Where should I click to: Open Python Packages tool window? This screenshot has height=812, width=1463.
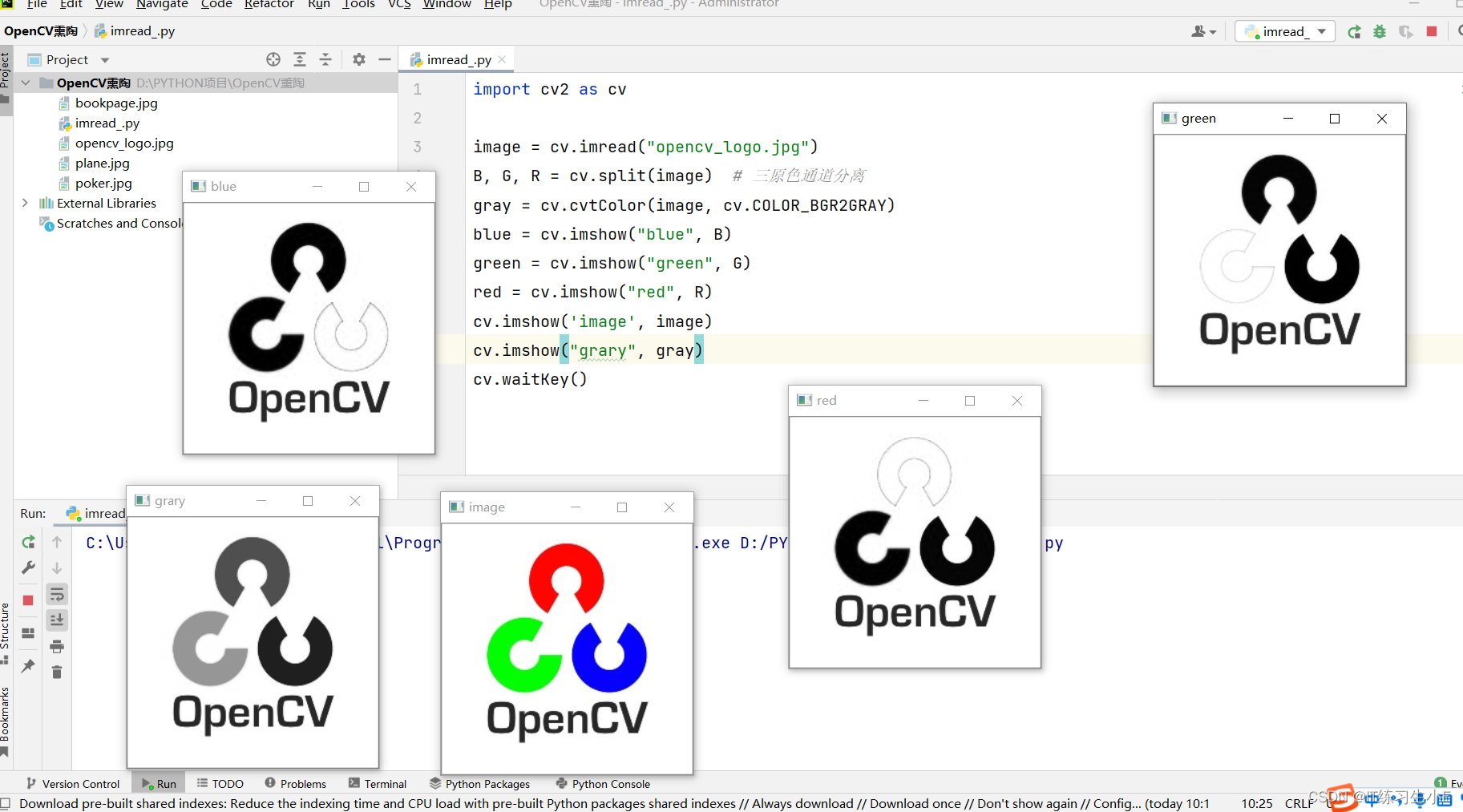(x=479, y=784)
